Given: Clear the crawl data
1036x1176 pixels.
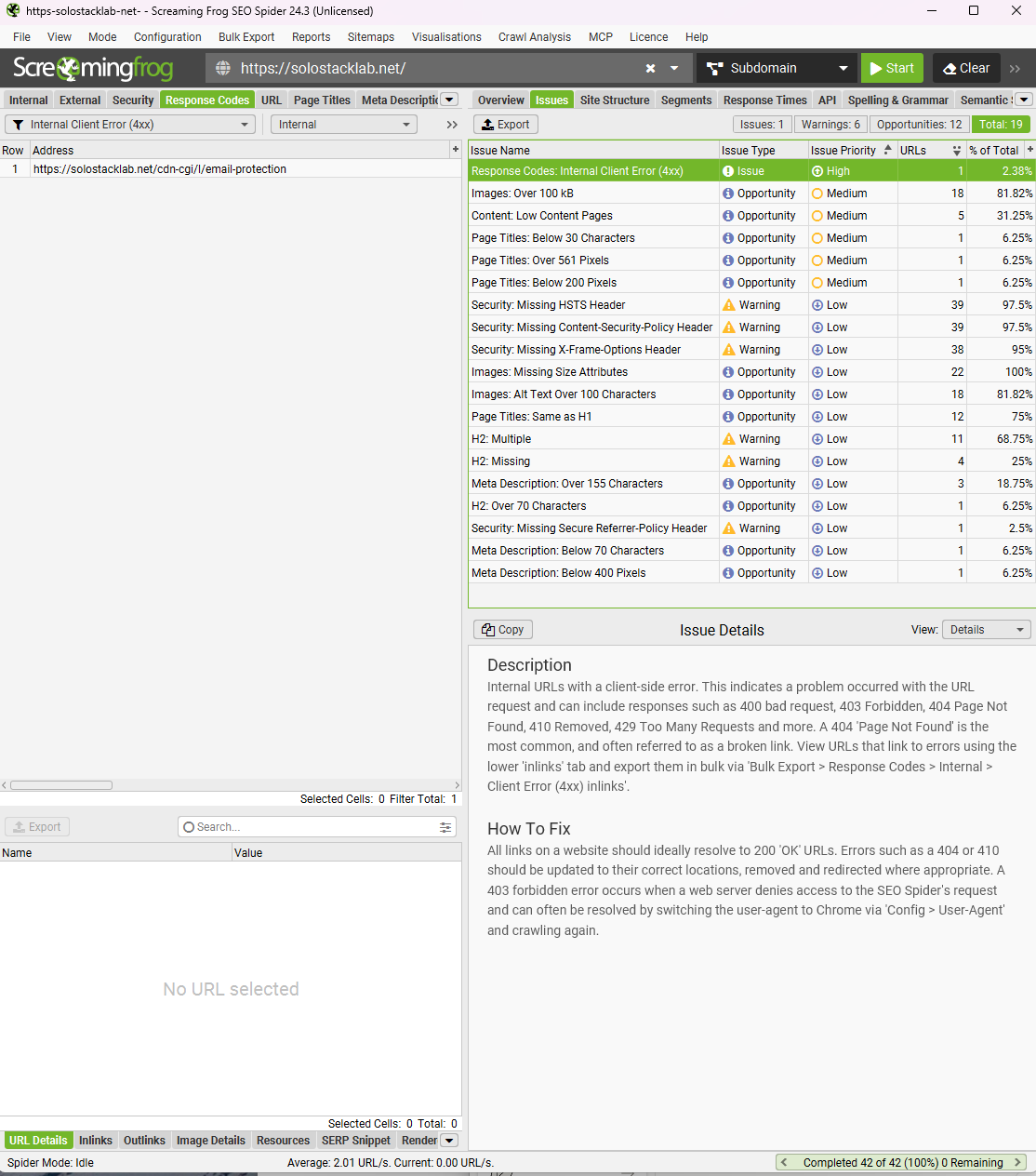Looking at the screenshot, I should point(965,68).
